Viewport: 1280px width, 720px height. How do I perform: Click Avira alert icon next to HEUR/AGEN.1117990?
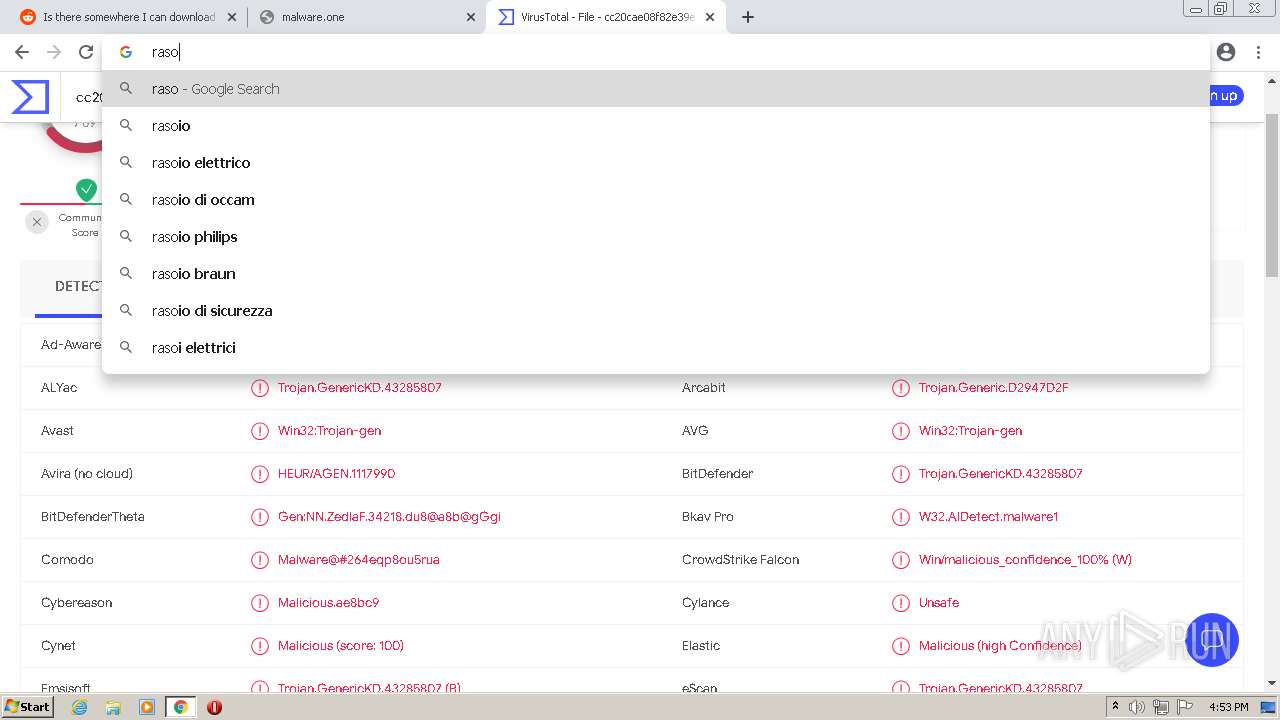260,474
